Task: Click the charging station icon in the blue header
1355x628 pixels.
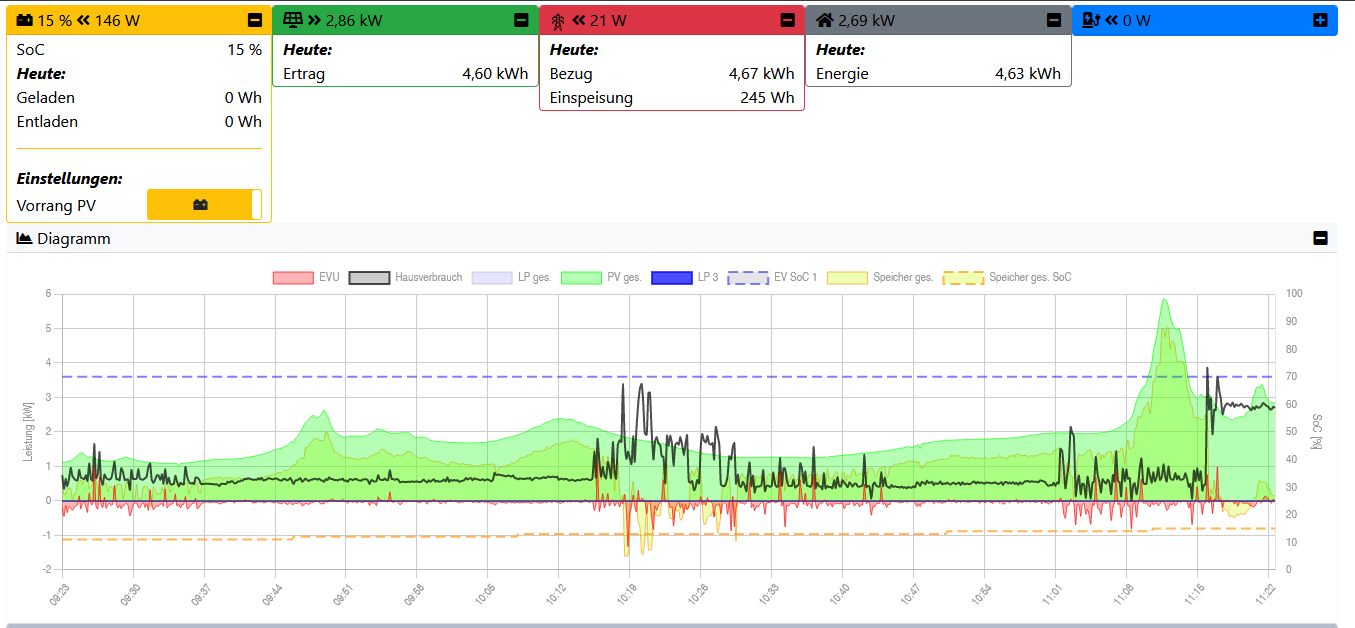Action: click(1092, 20)
